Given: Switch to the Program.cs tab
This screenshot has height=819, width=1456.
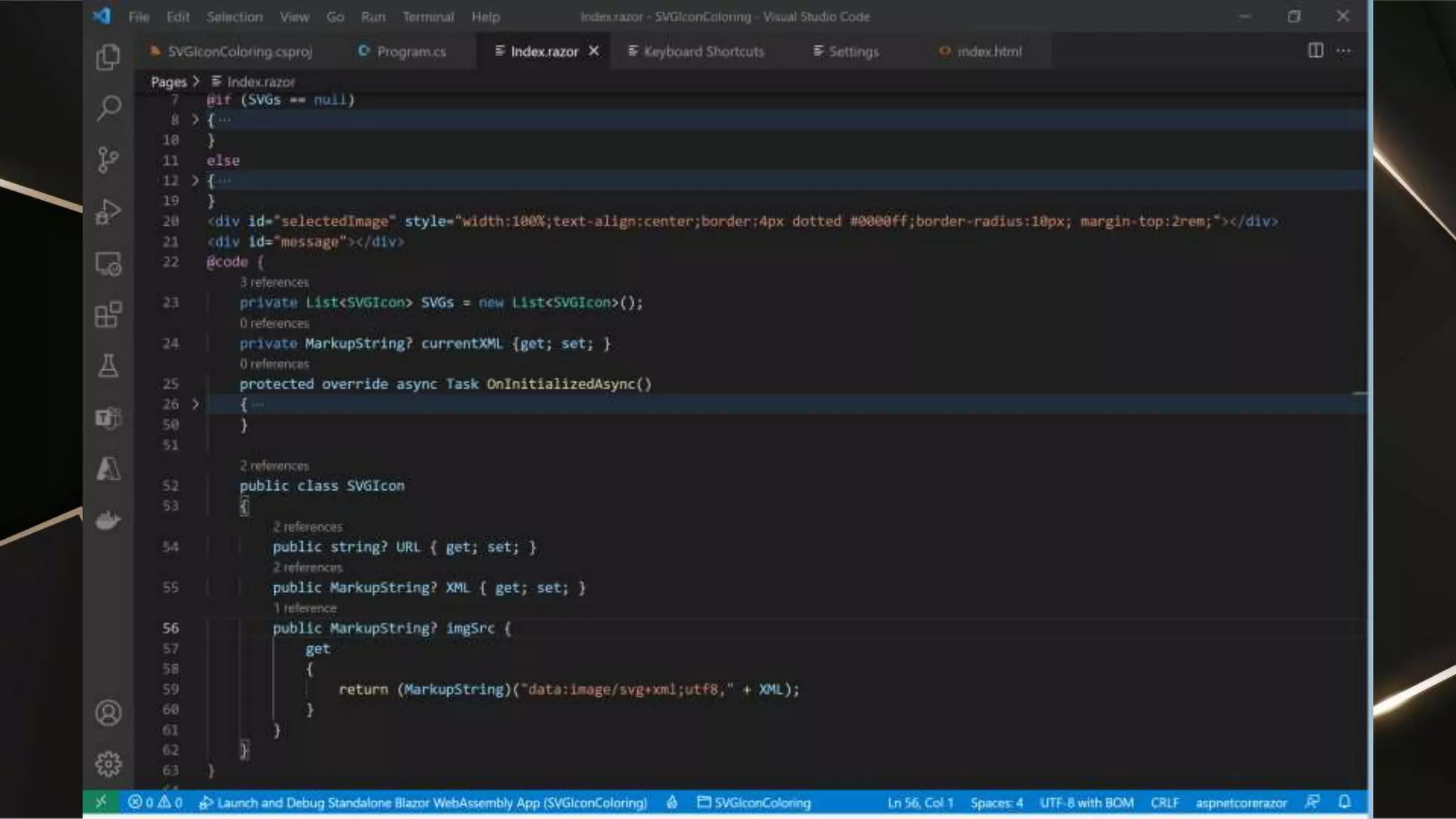Looking at the screenshot, I should click(402, 51).
